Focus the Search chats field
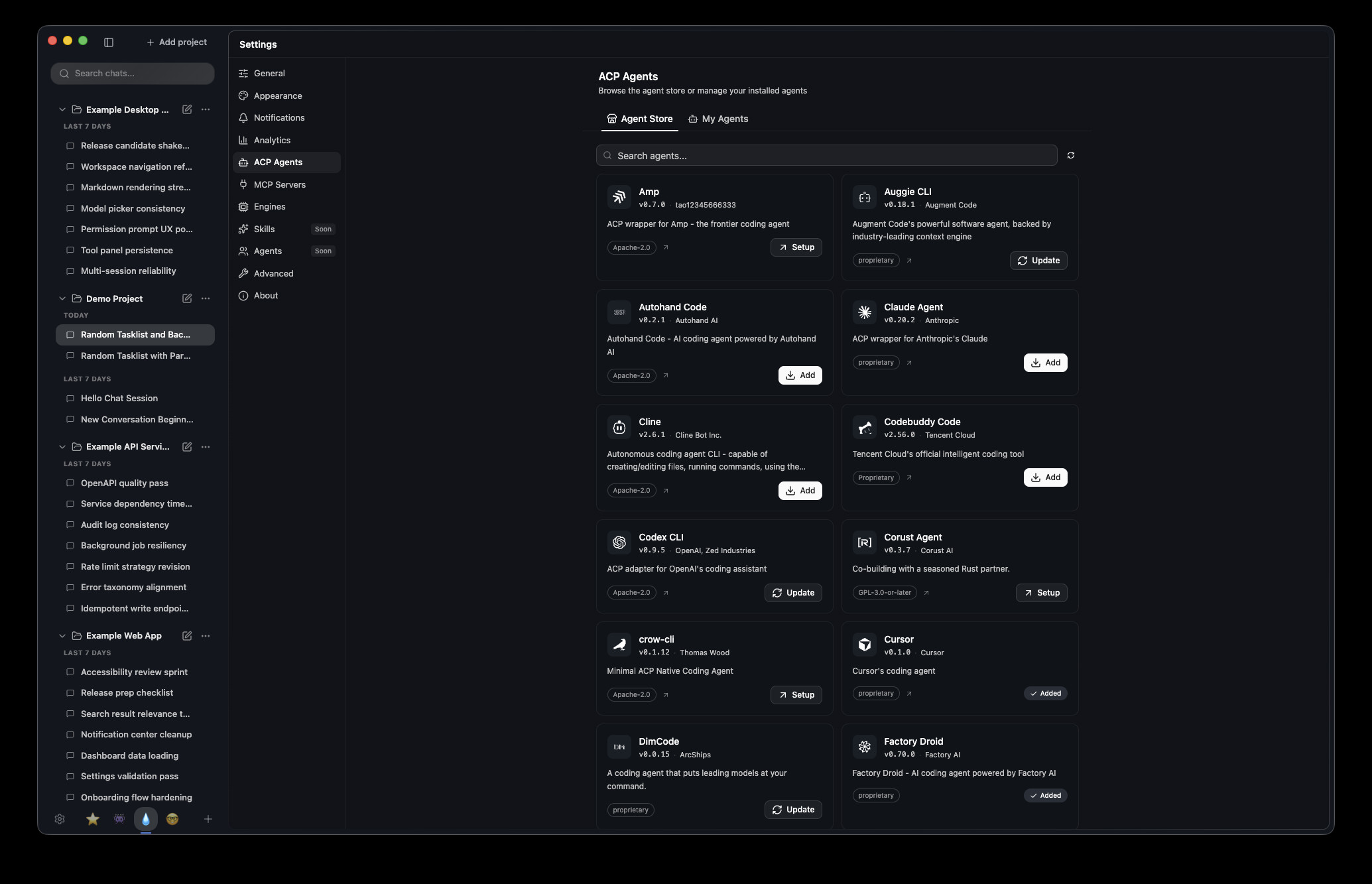The width and height of the screenshot is (1372, 884). tap(133, 74)
